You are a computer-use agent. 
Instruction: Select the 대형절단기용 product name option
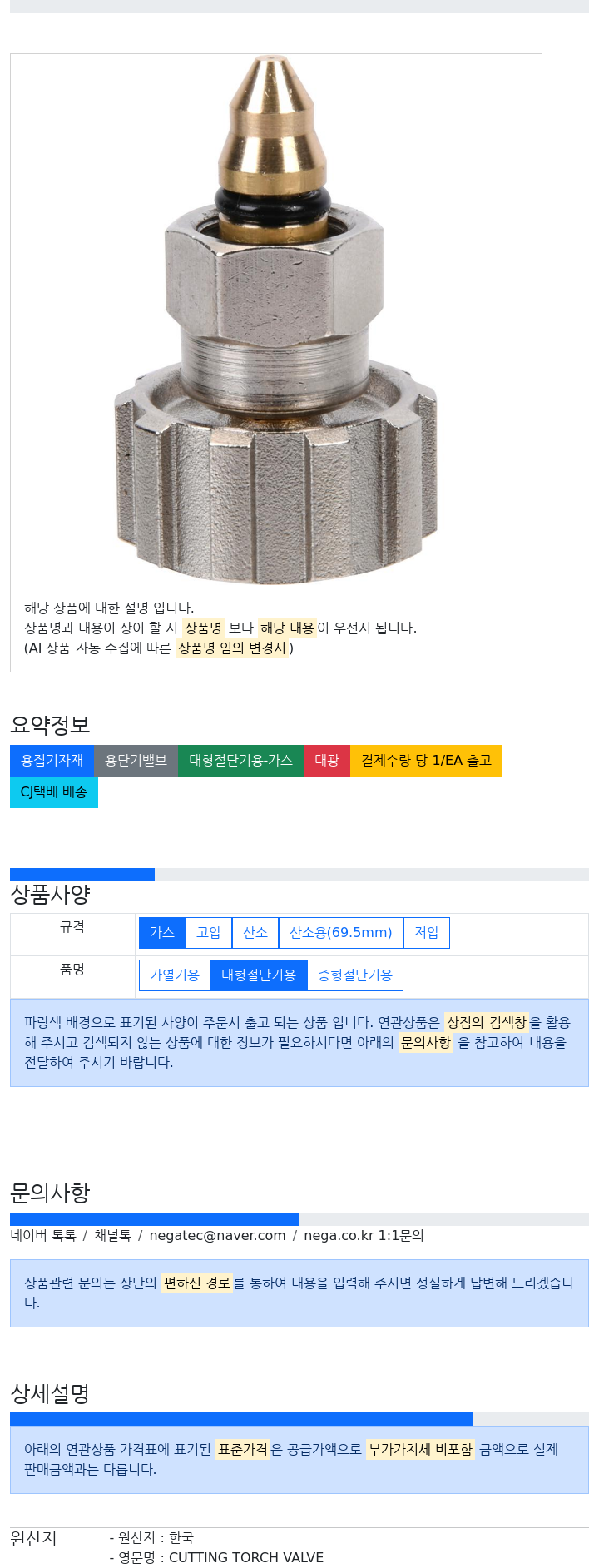[x=259, y=975]
